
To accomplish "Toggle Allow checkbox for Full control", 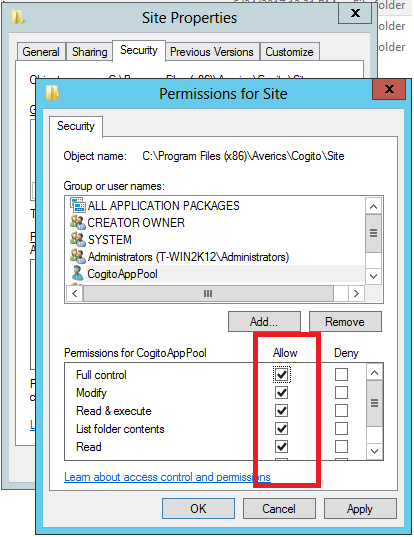I will click(x=281, y=374).
